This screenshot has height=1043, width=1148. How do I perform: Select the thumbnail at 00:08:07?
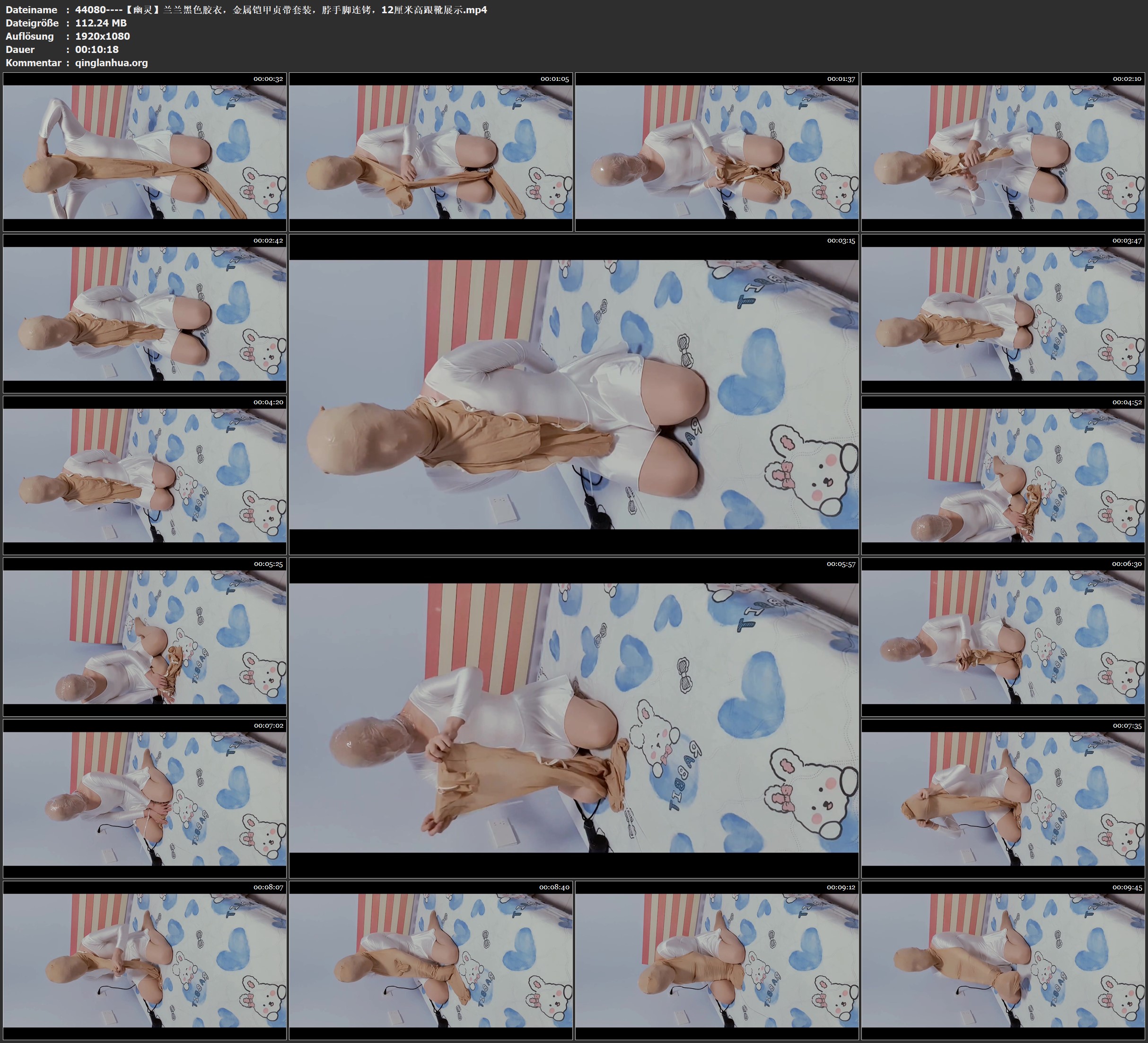coord(145,960)
